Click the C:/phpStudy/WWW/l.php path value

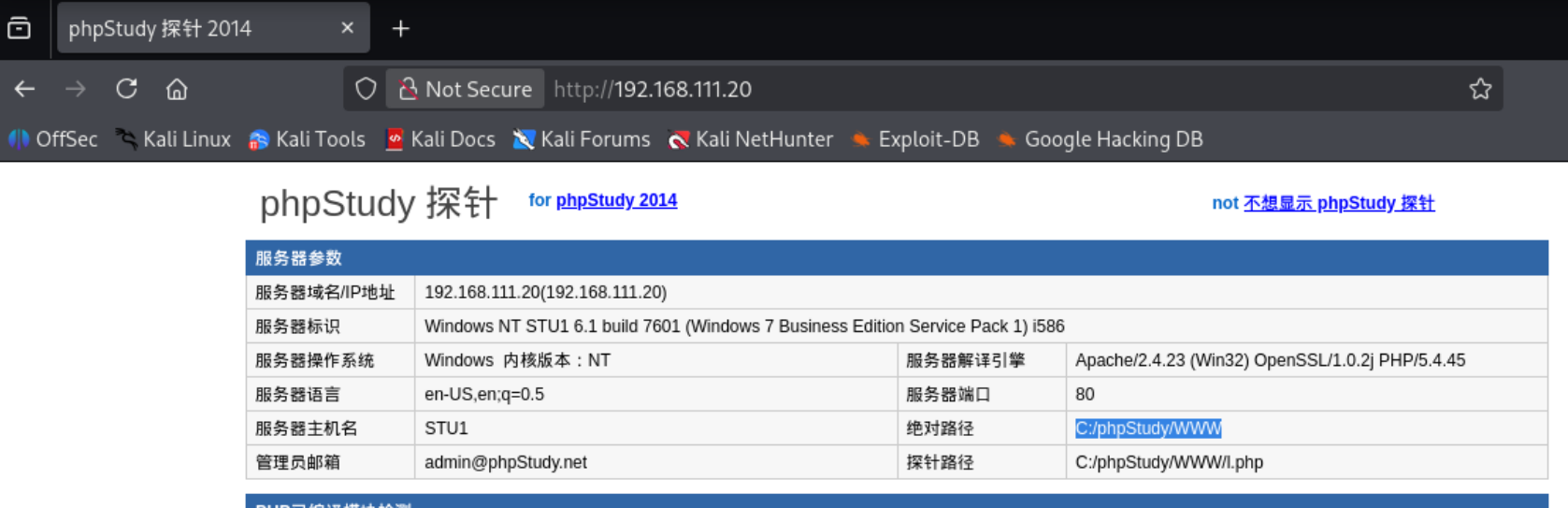click(1169, 462)
